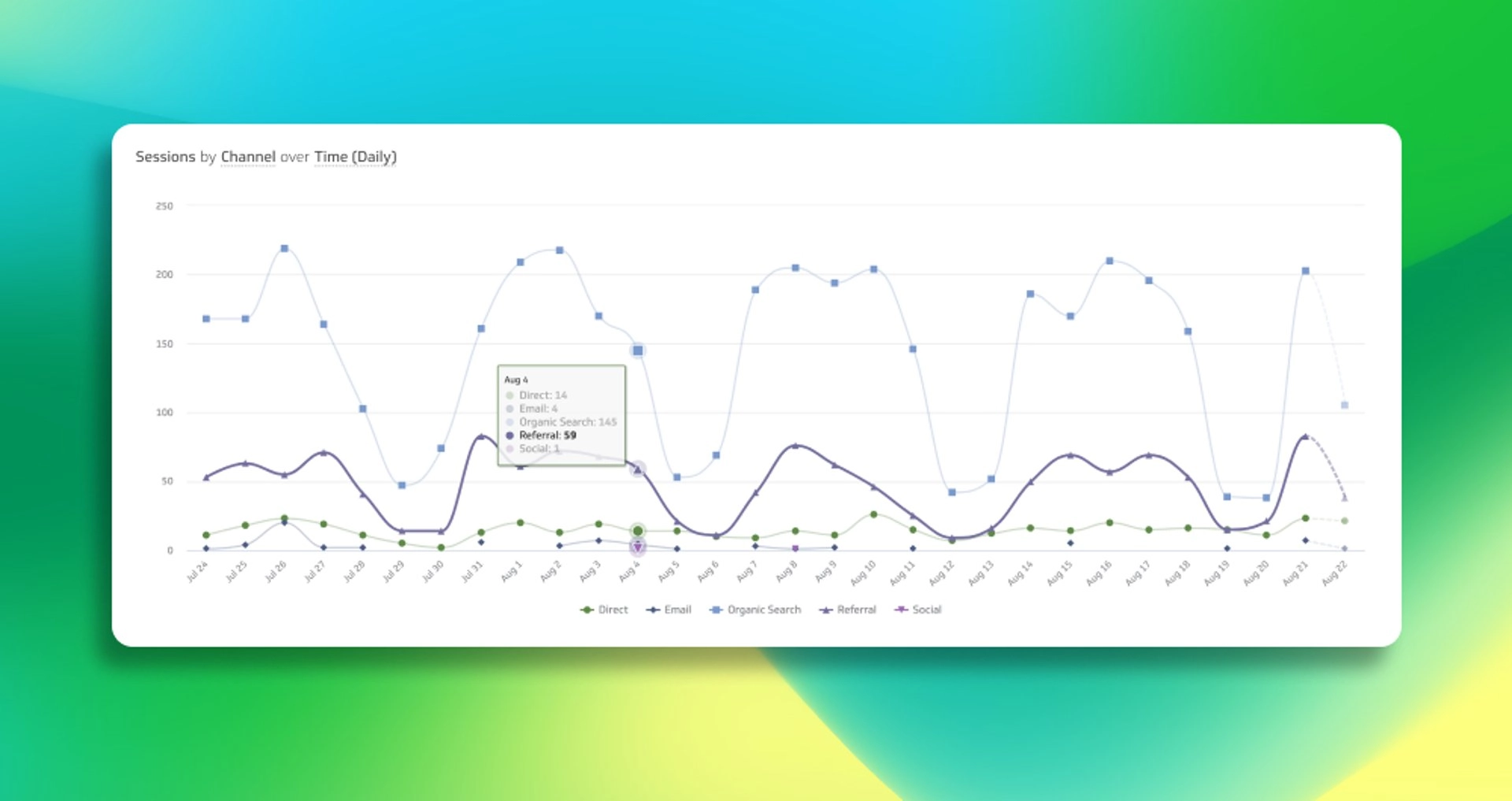The width and height of the screenshot is (1512, 801).
Task: Click the Organic Search point on Jul 24
Action: pos(206,319)
